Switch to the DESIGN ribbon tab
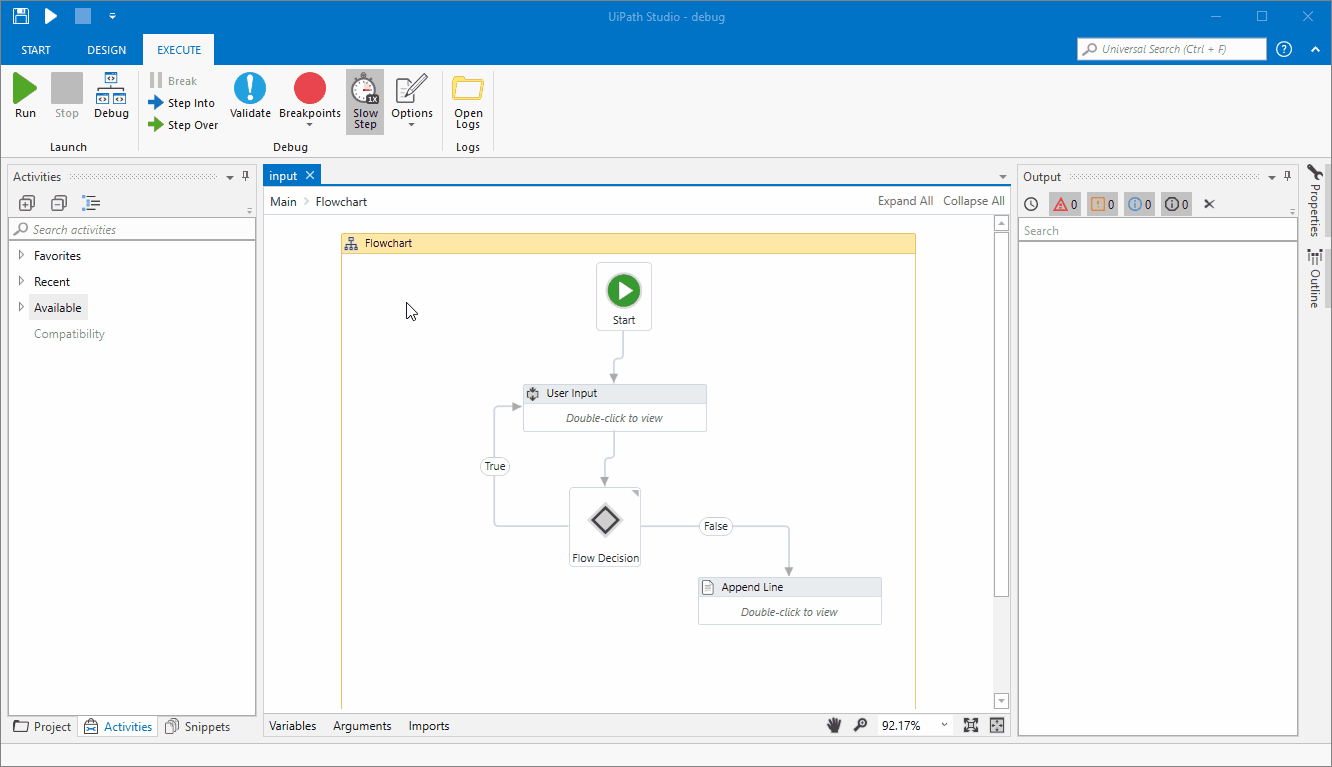This screenshot has width=1332, height=767. coord(107,50)
